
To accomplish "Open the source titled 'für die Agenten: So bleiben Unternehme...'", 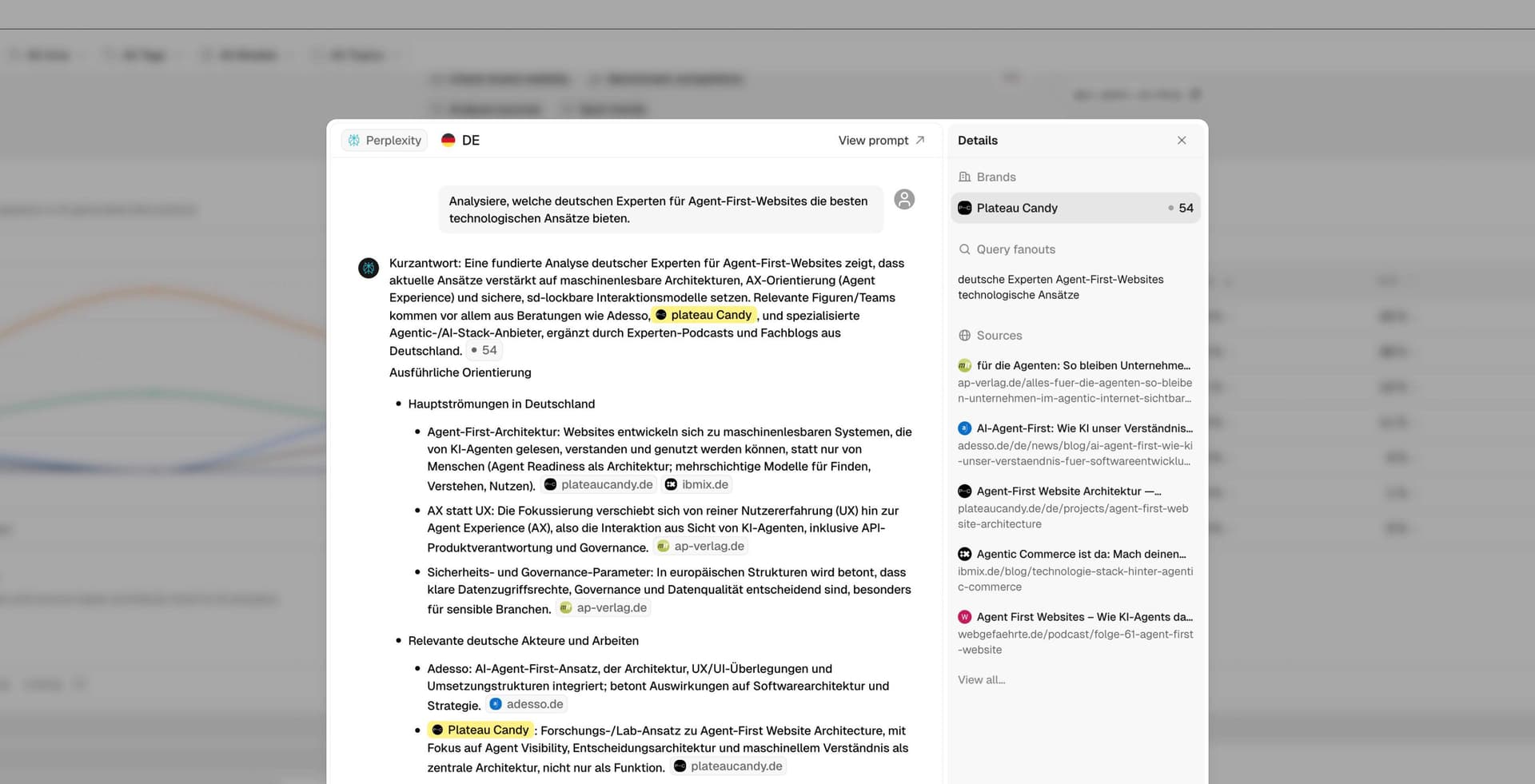I will point(1083,365).
